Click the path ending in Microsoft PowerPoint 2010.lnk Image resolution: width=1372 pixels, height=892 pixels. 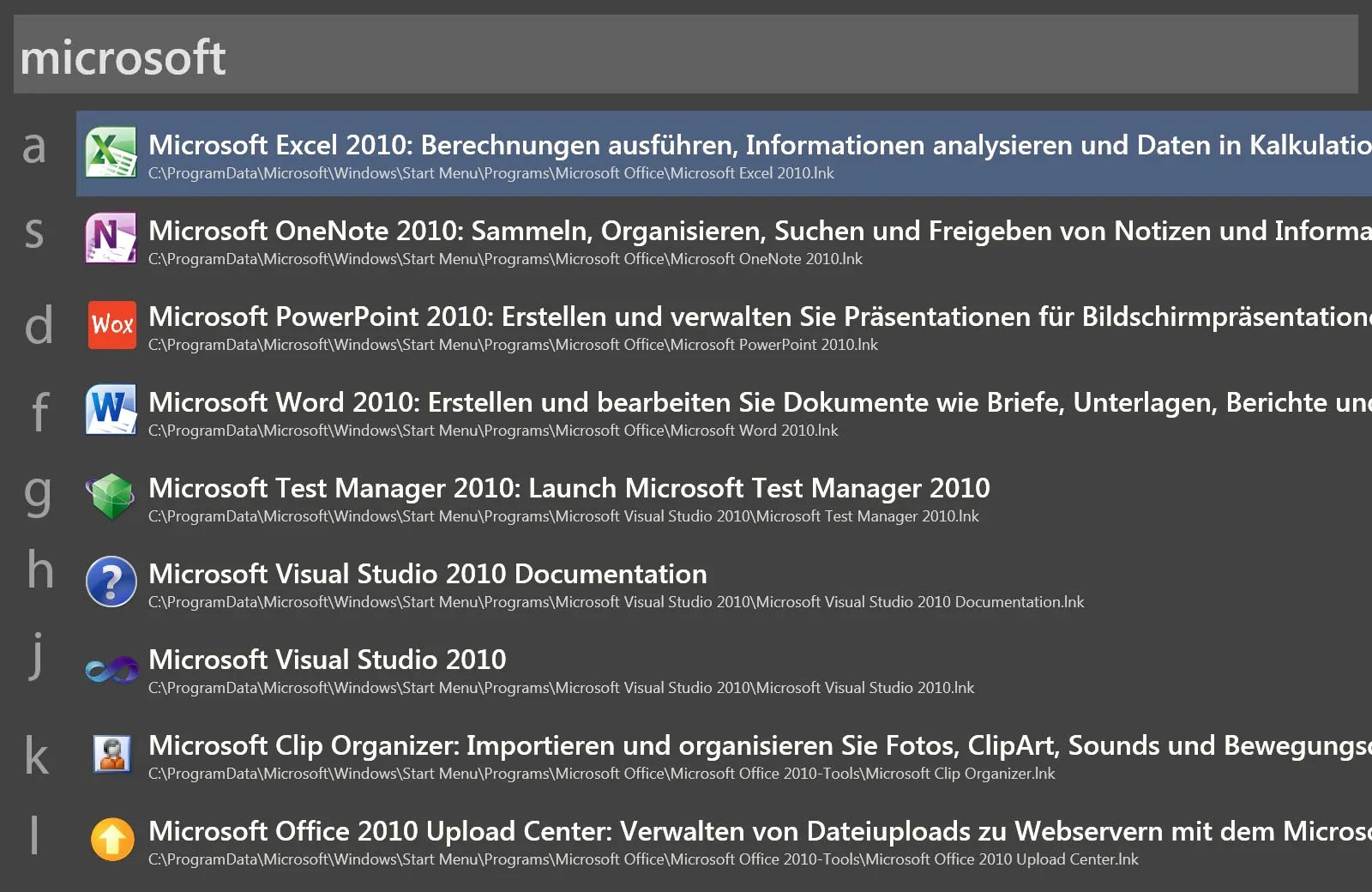[x=514, y=345]
